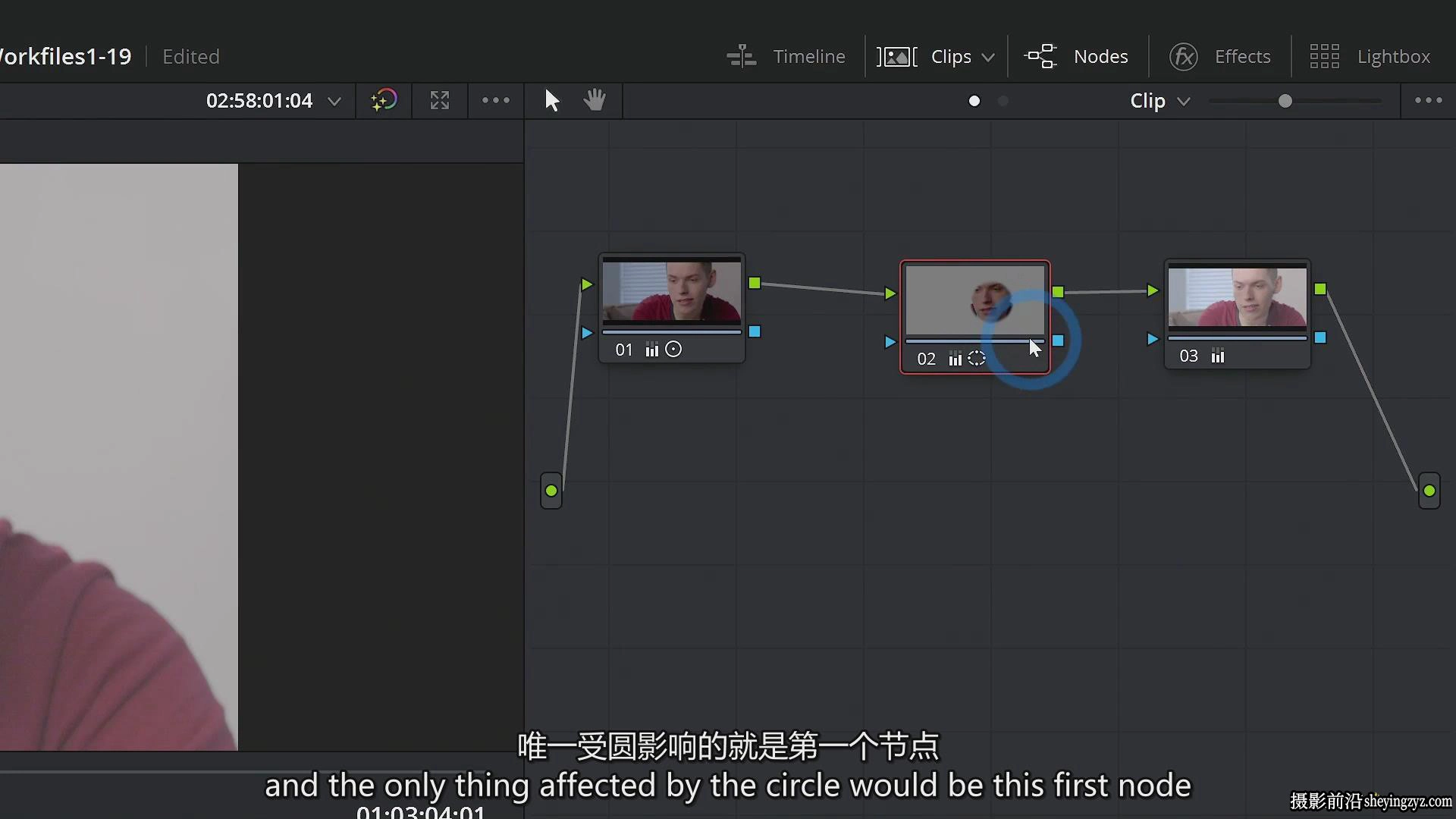Open the Timeline panel
This screenshot has height=819, width=1456.
[x=786, y=56]
